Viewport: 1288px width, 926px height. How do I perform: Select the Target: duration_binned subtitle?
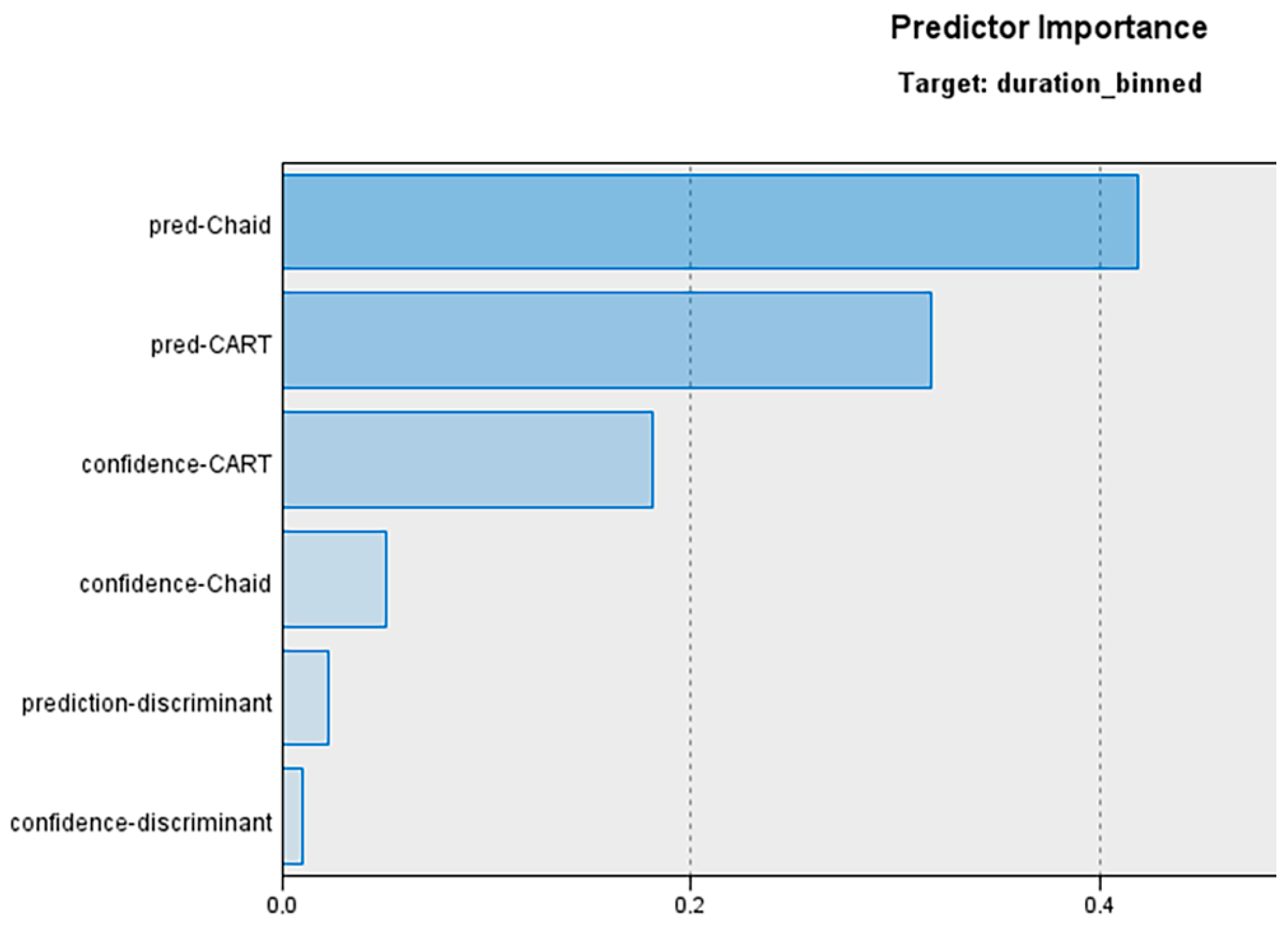tap(1050, 84)
